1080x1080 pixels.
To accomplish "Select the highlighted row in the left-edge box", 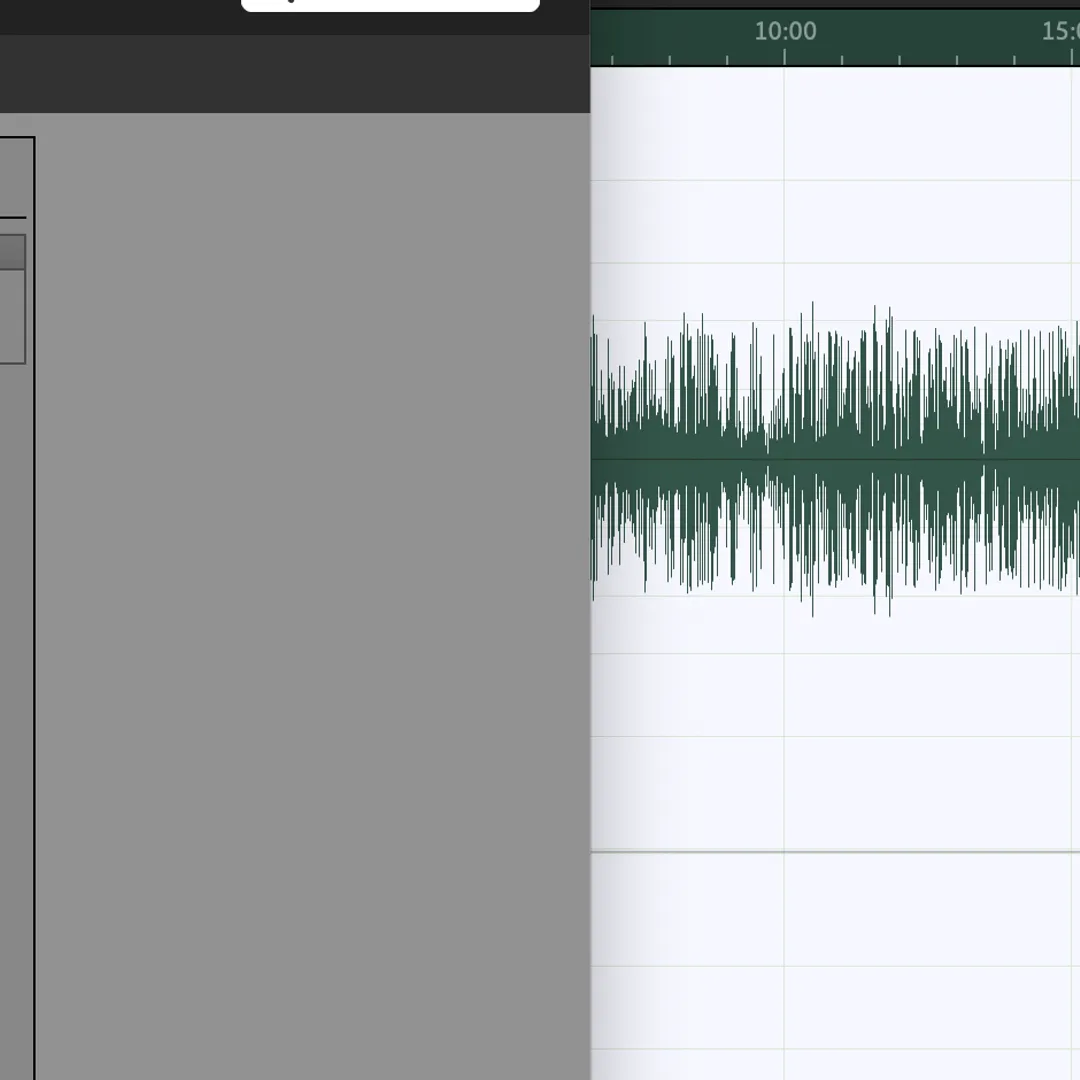I will coord(12,252).
